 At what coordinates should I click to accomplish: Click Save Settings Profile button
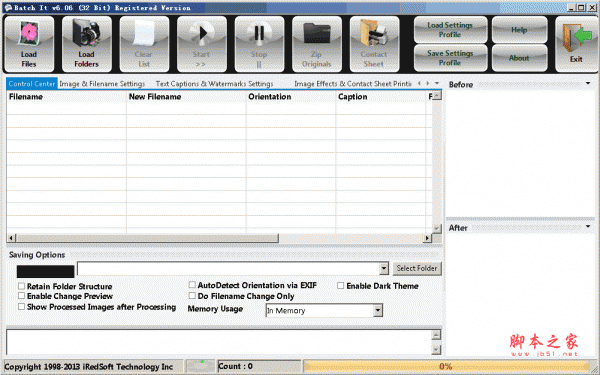[x=450, y=58]
